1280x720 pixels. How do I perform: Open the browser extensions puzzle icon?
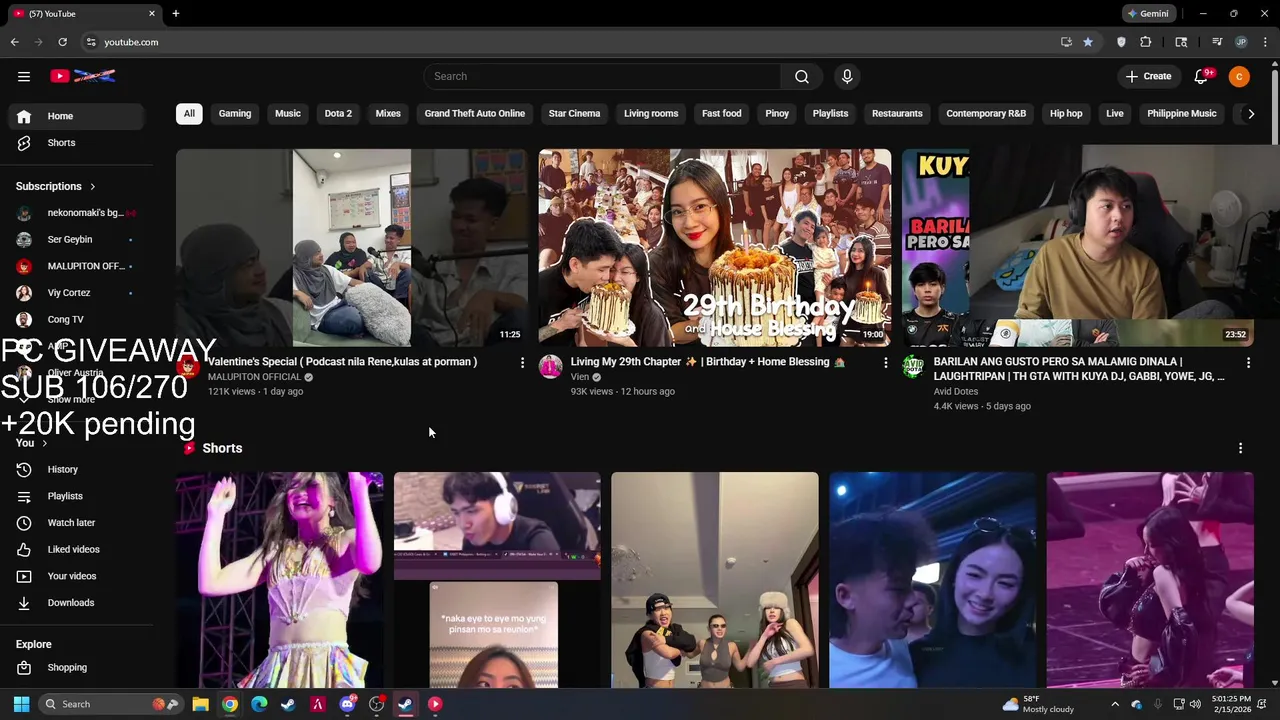(x=1146, y=42)
